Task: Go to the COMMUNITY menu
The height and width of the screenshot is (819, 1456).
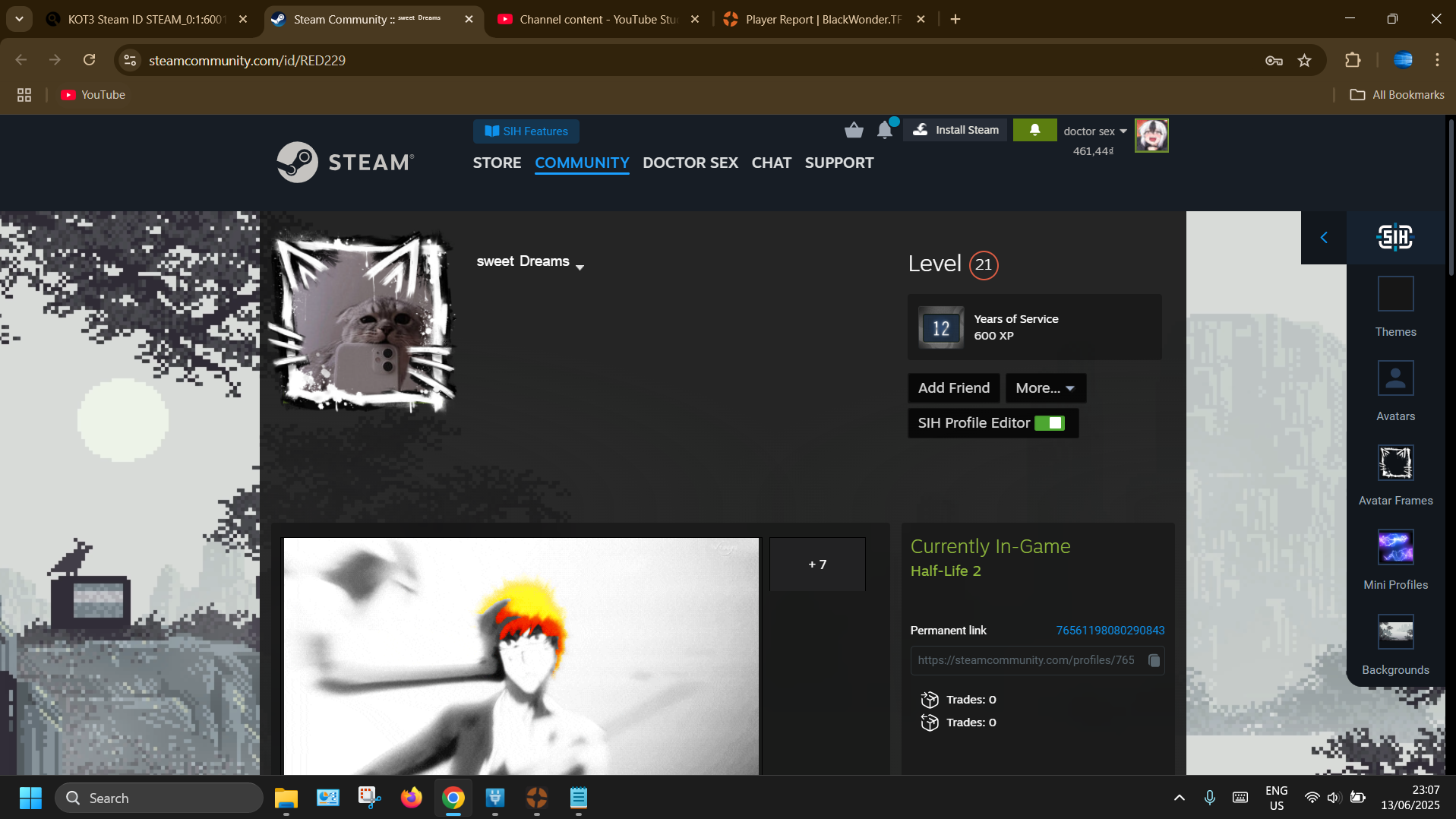Action: [x=582, y=163]
